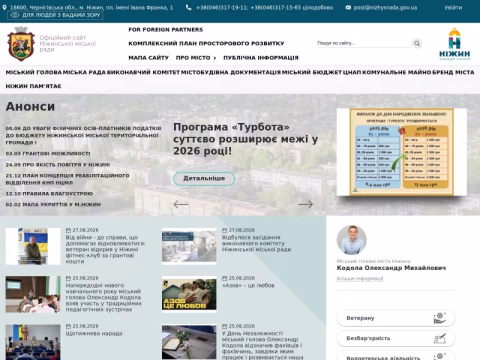
Task: Open ГРАНТОВІ МОЖЛИВОСТІ announcement
Action: point(48,154)
